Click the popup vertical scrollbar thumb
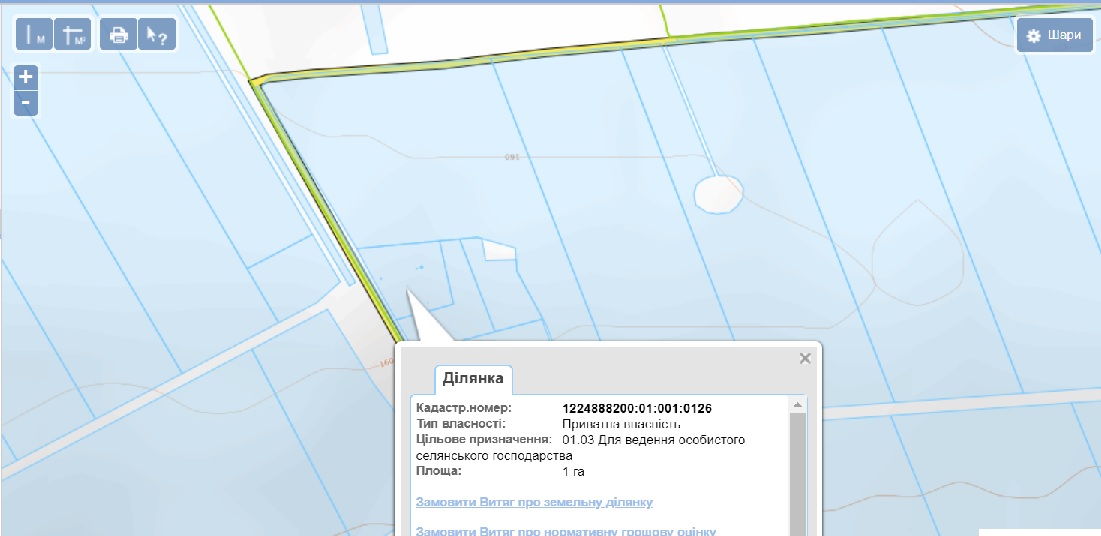Image resolution: width=1101 pixels, height=536 pixels. [798, 470]
